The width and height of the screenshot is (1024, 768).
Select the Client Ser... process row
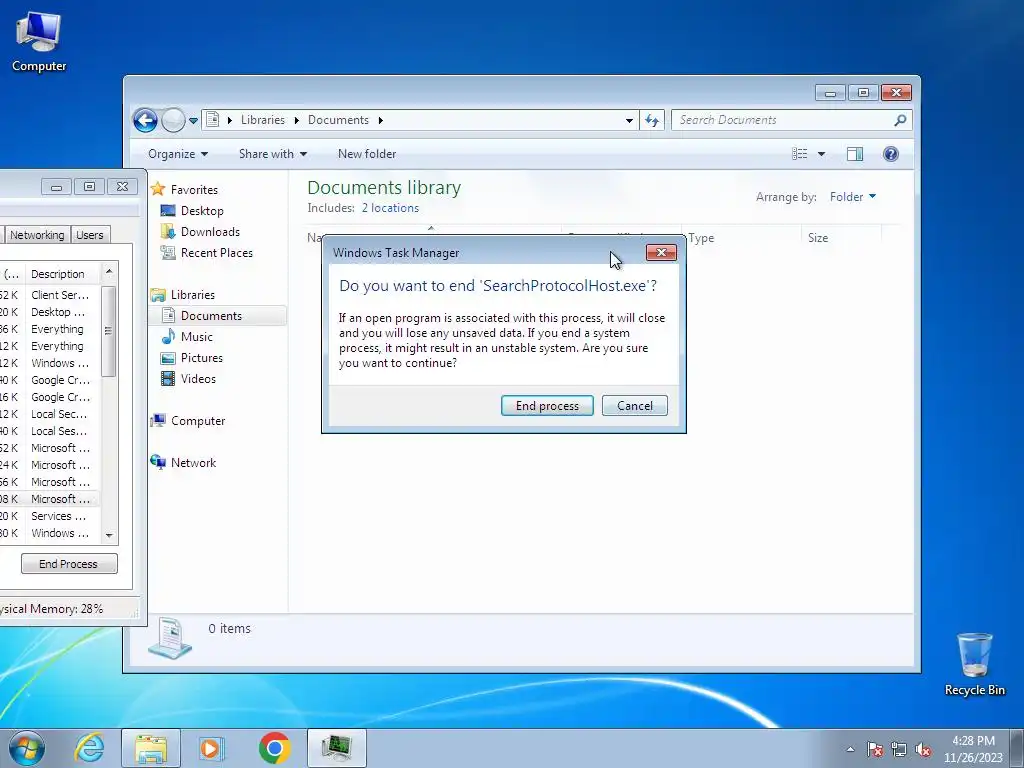click(x=50, y=295)
